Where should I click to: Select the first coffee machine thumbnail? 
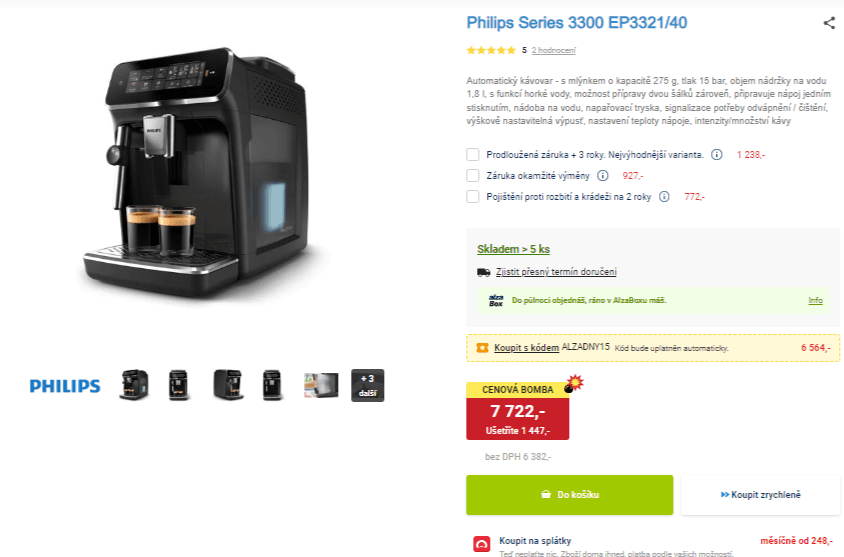click(x=133, y=385)
